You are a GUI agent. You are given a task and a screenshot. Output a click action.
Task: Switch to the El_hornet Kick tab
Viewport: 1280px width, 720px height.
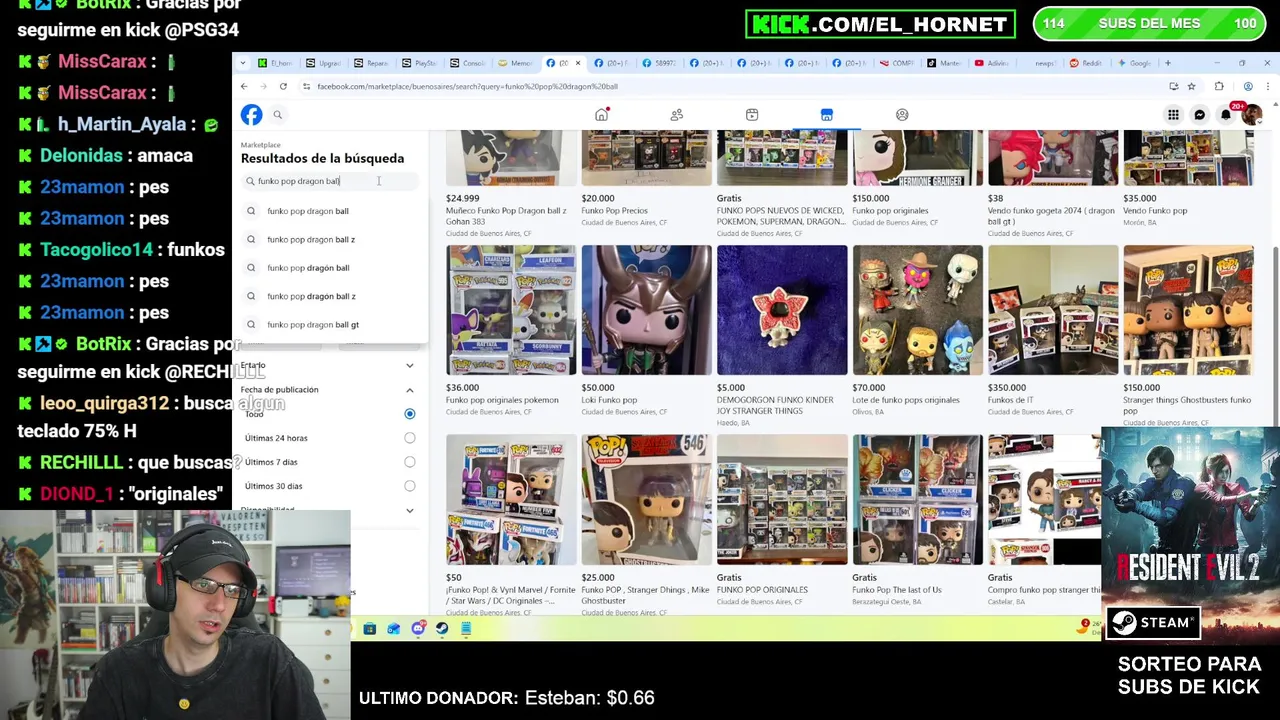tap(275, 63)
